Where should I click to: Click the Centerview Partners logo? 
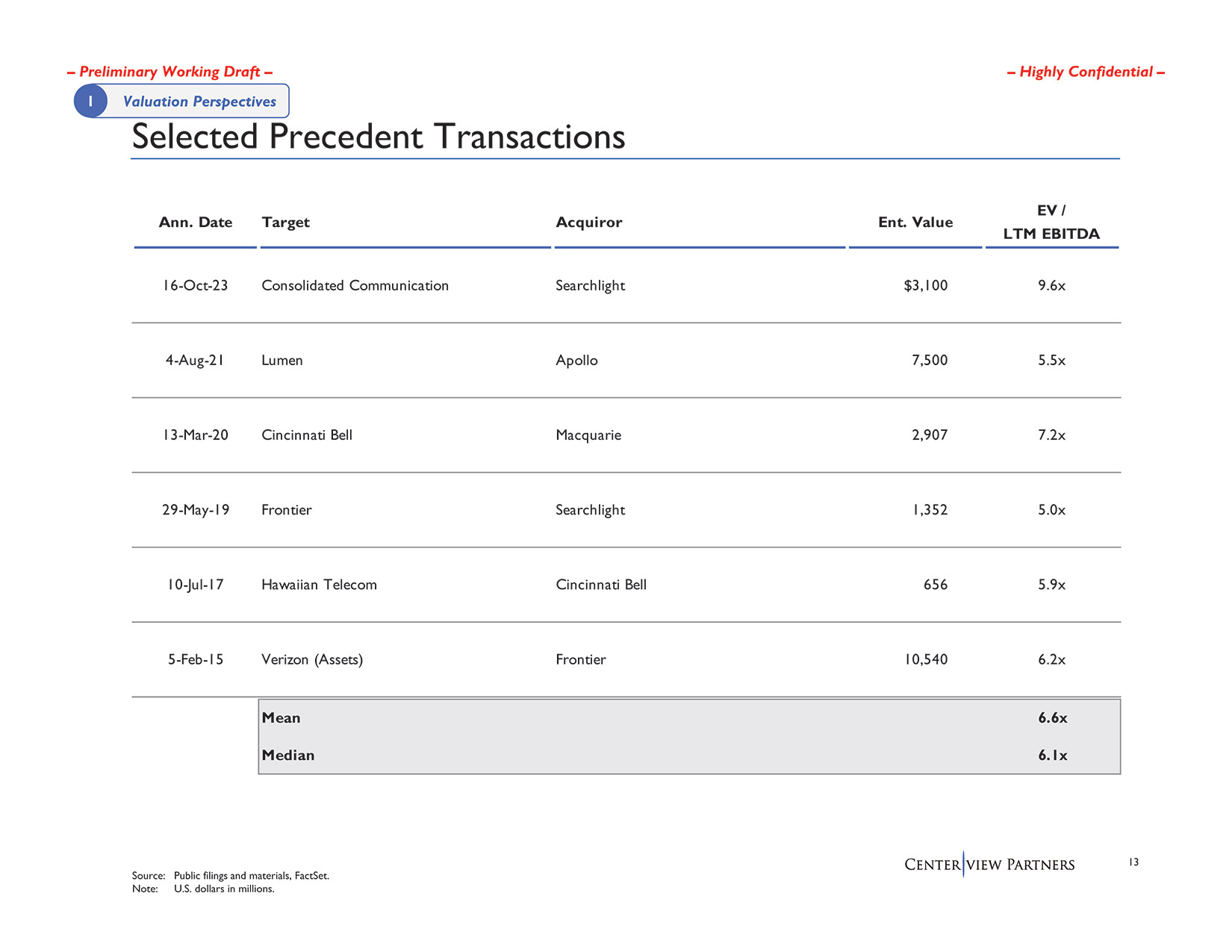(989, 865)
